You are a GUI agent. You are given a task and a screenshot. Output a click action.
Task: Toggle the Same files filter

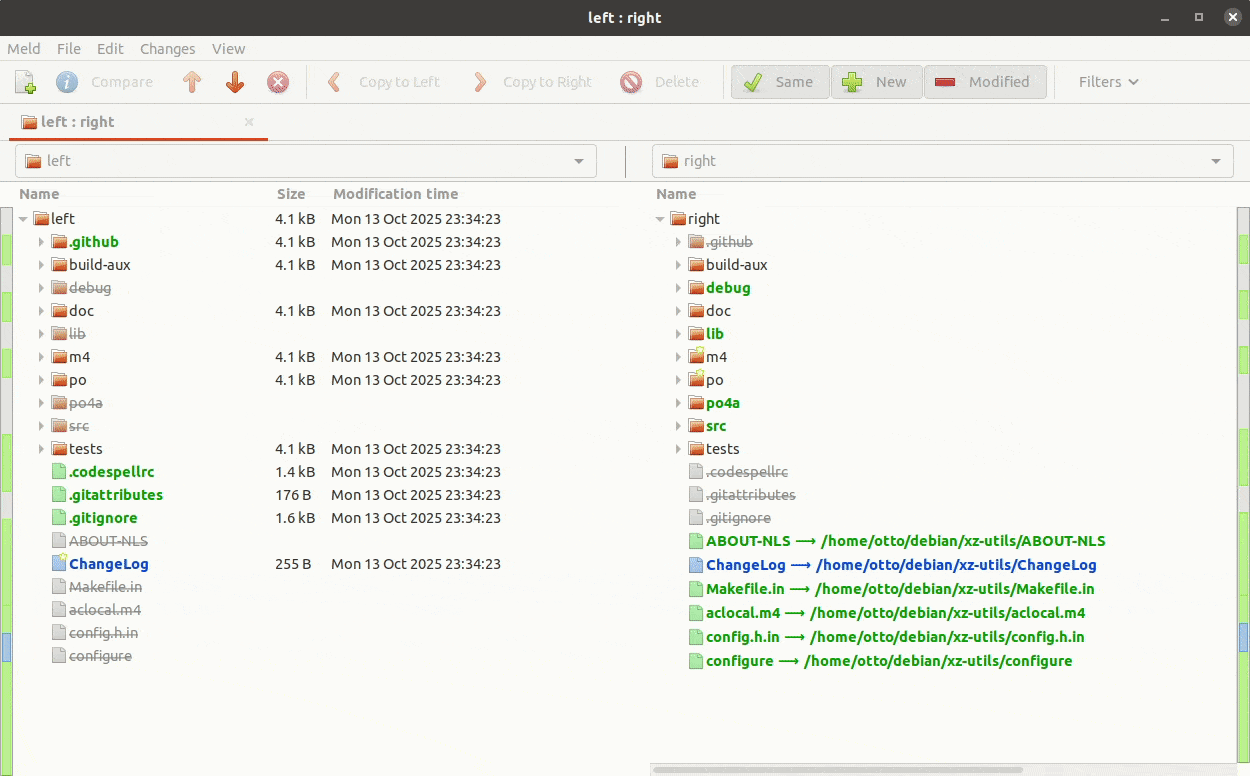tap(780, 82)
